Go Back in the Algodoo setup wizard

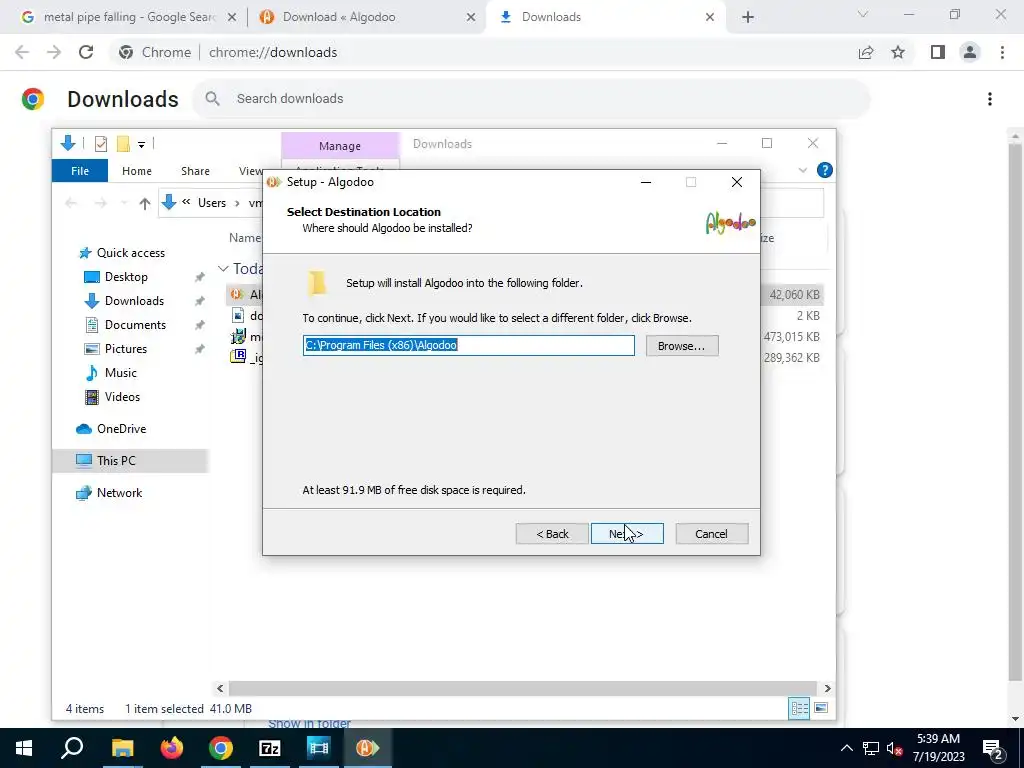point(552,534)
